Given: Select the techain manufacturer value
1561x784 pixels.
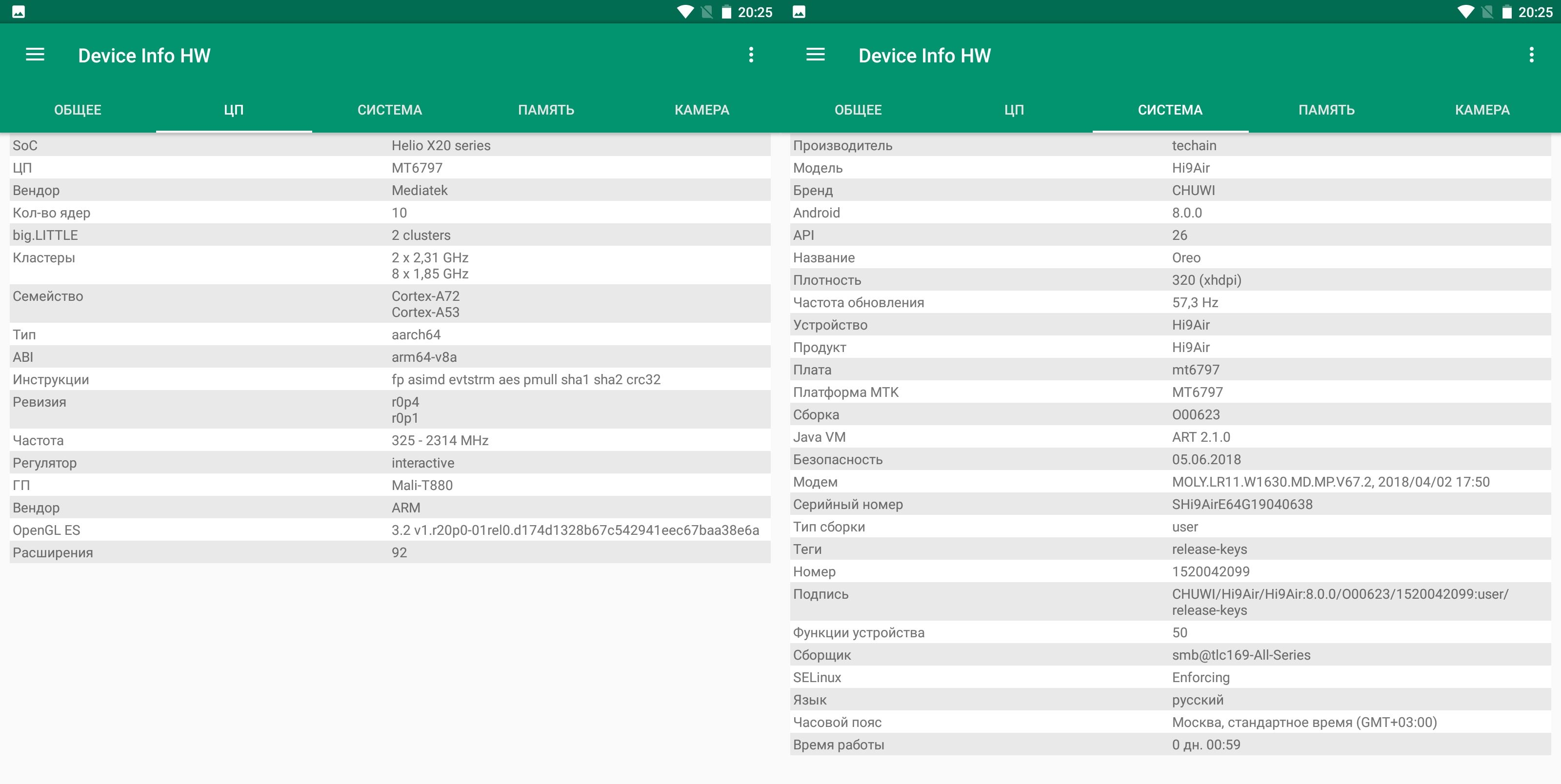Looking at the screenshot, I should click(x=1194, y=145).
